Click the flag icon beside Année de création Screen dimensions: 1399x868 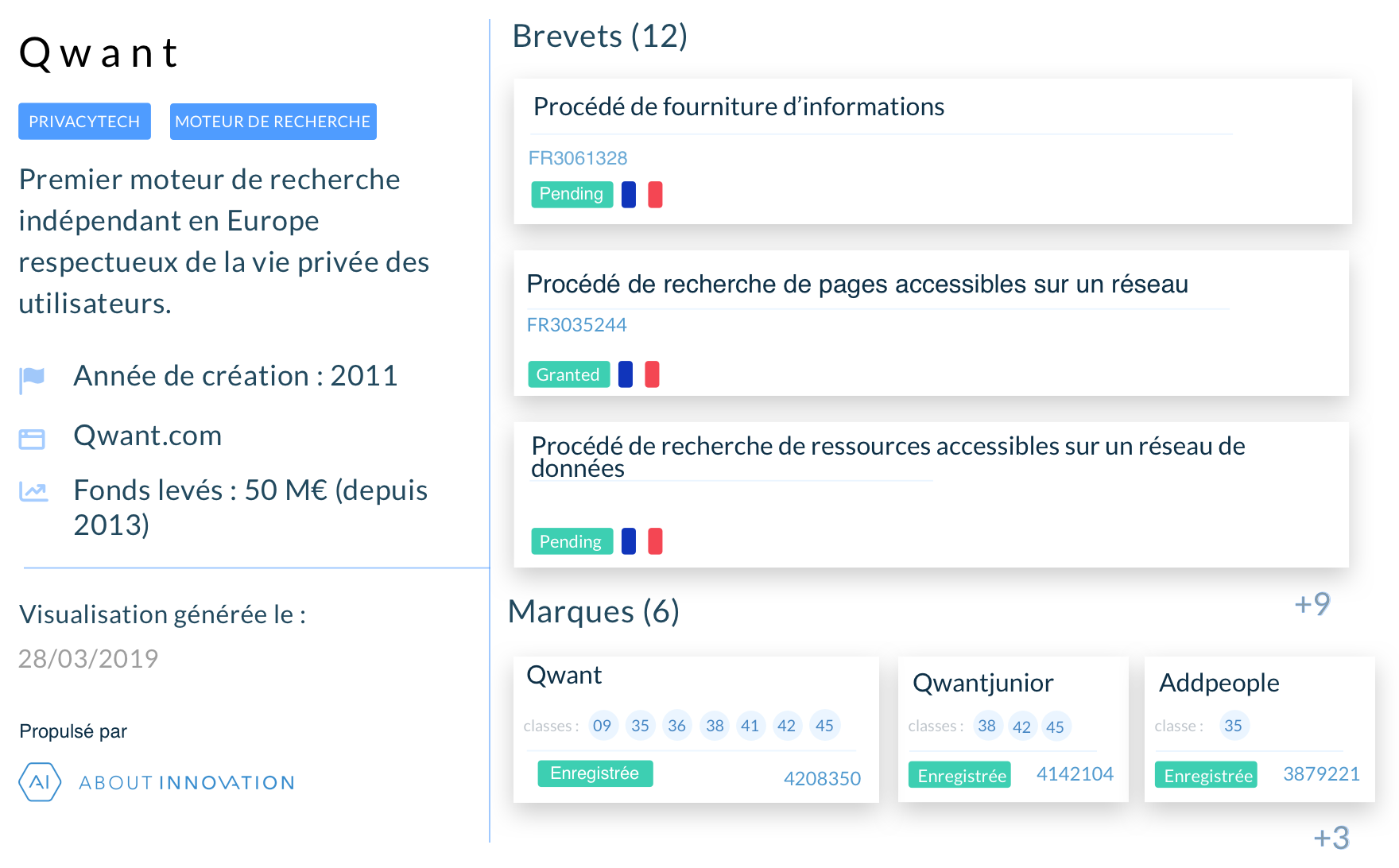click(32, 380)
